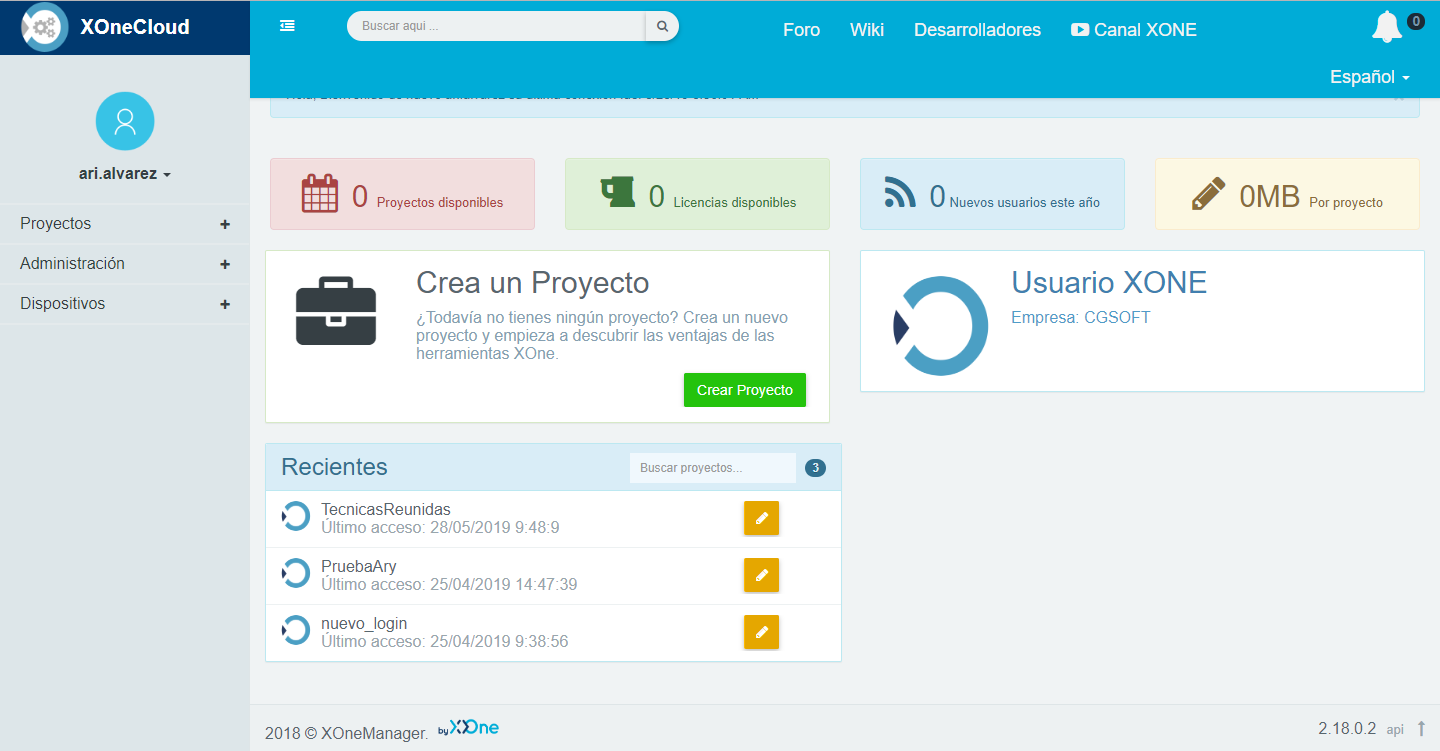Open the Proyectos menu item
1440x751 pixels.
click(x=125, y=224)
